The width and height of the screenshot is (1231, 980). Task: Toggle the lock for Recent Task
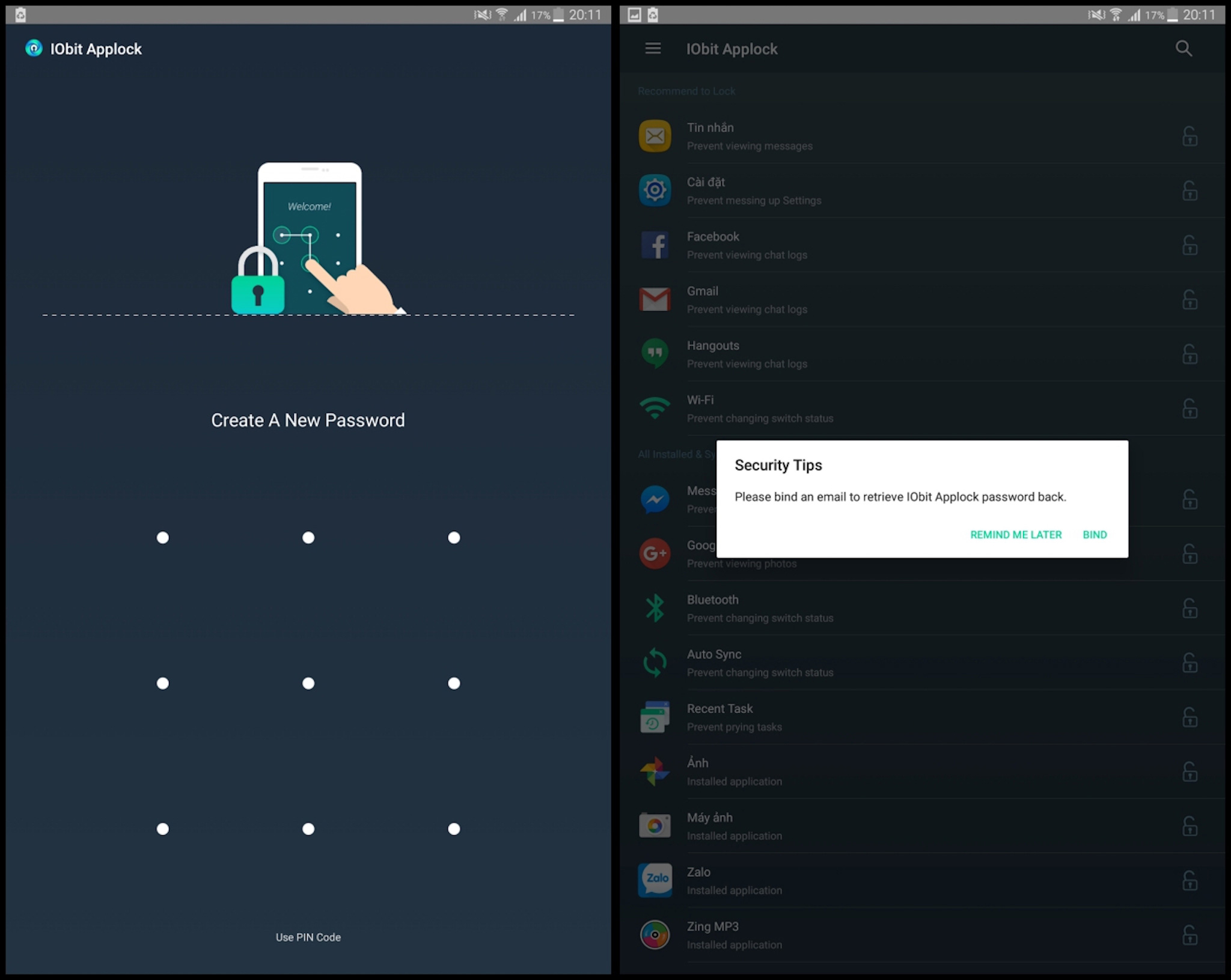[x=1190, y=717]
